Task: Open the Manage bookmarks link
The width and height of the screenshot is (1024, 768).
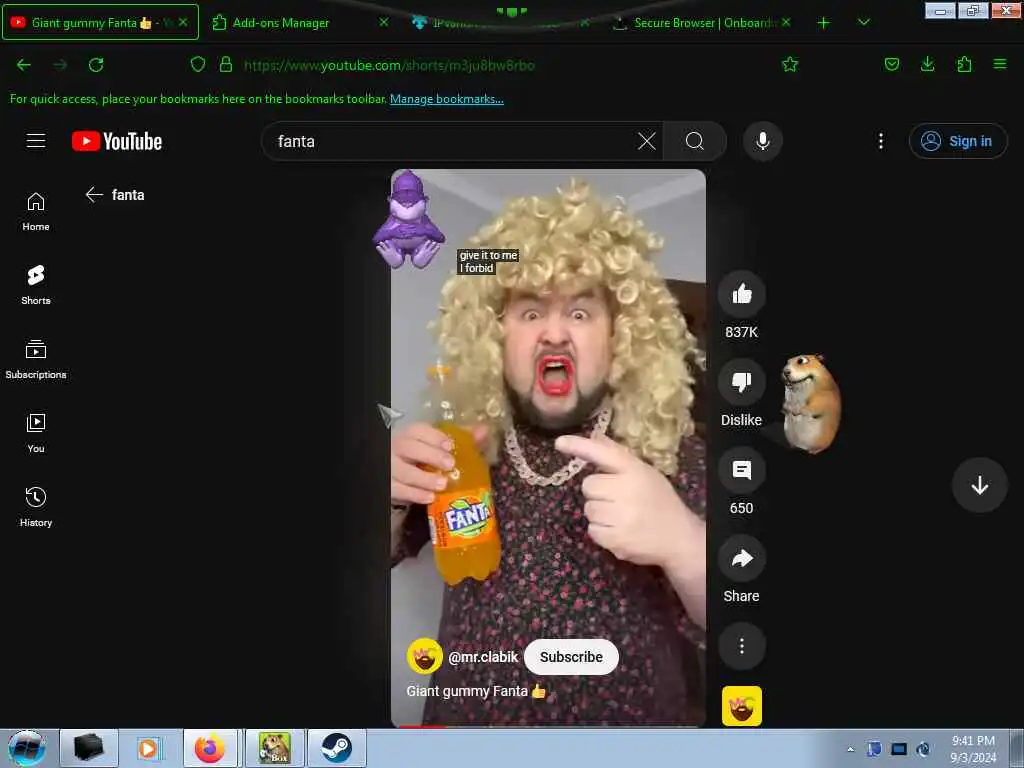Action: 447,99
